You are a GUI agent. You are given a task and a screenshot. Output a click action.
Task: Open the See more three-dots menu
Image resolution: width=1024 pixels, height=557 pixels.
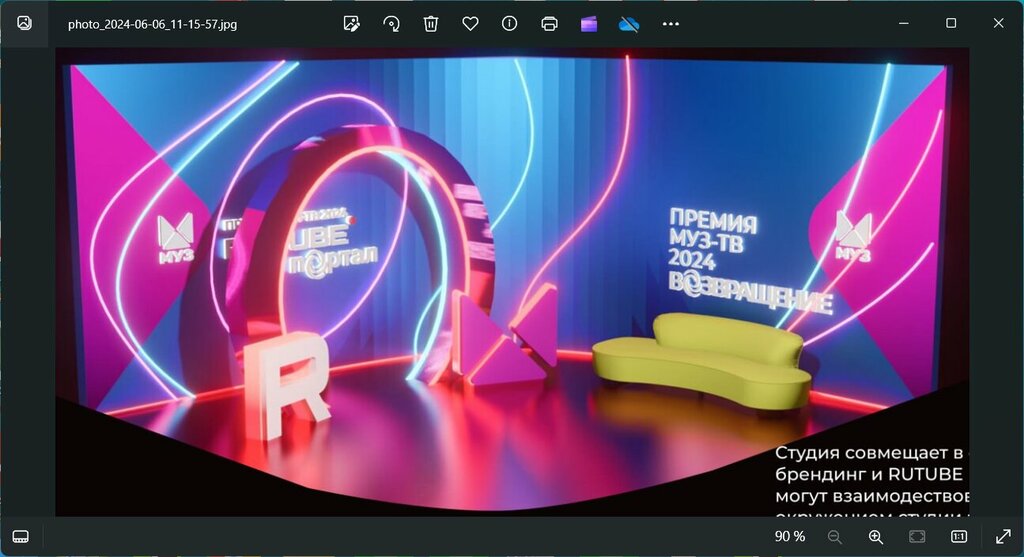[671, 24]
